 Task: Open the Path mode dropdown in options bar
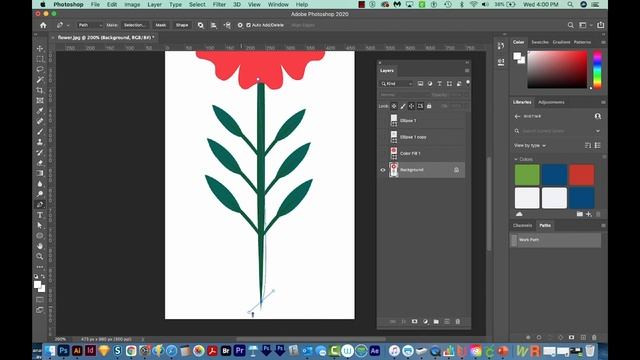(89, 25)
